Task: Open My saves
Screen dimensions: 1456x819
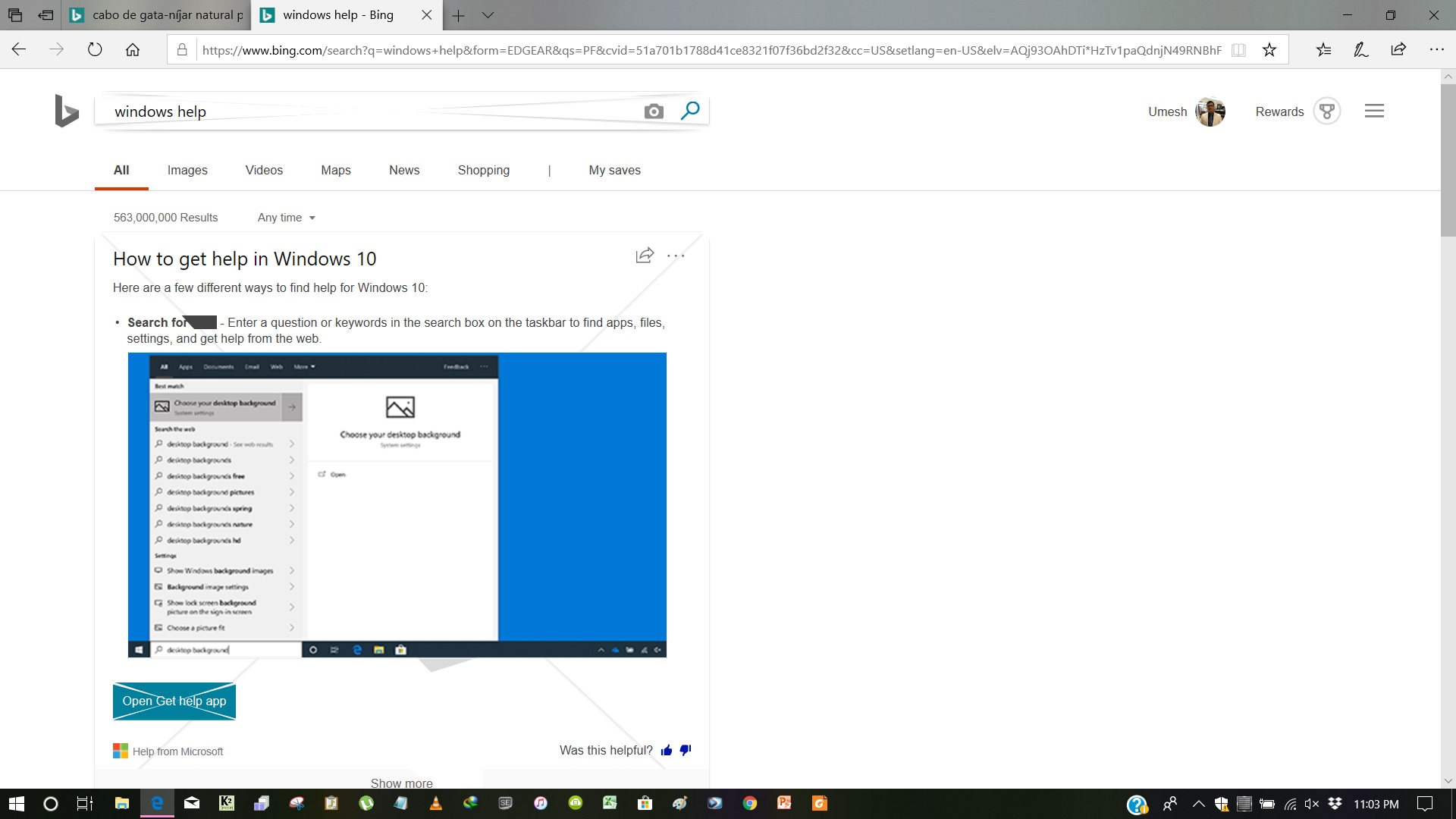Action: tap(615, 171)
